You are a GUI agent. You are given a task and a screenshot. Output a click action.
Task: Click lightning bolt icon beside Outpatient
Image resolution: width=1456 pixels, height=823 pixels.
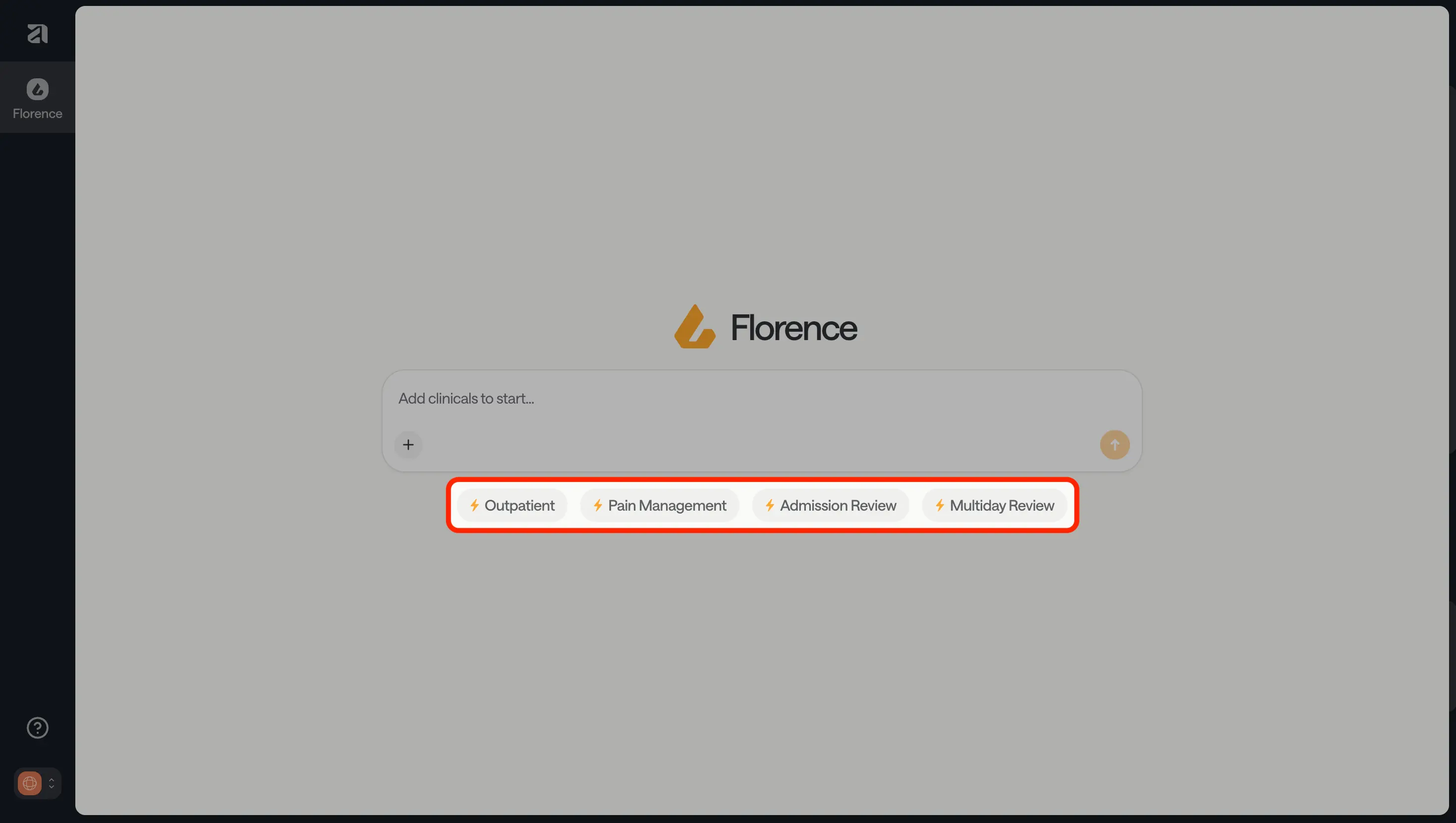point(475,506)
